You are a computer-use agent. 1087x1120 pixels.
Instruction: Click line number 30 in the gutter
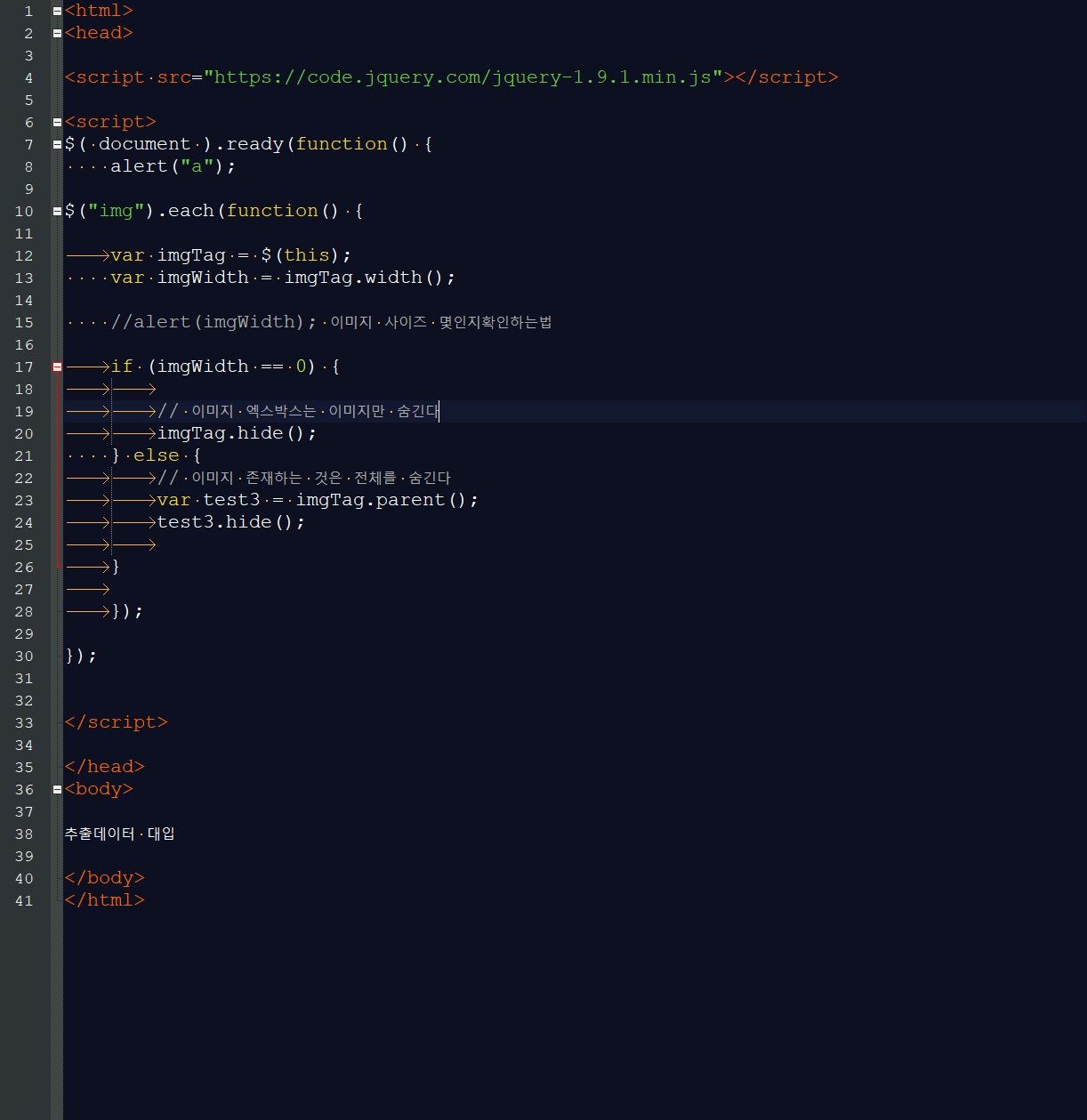24,657
